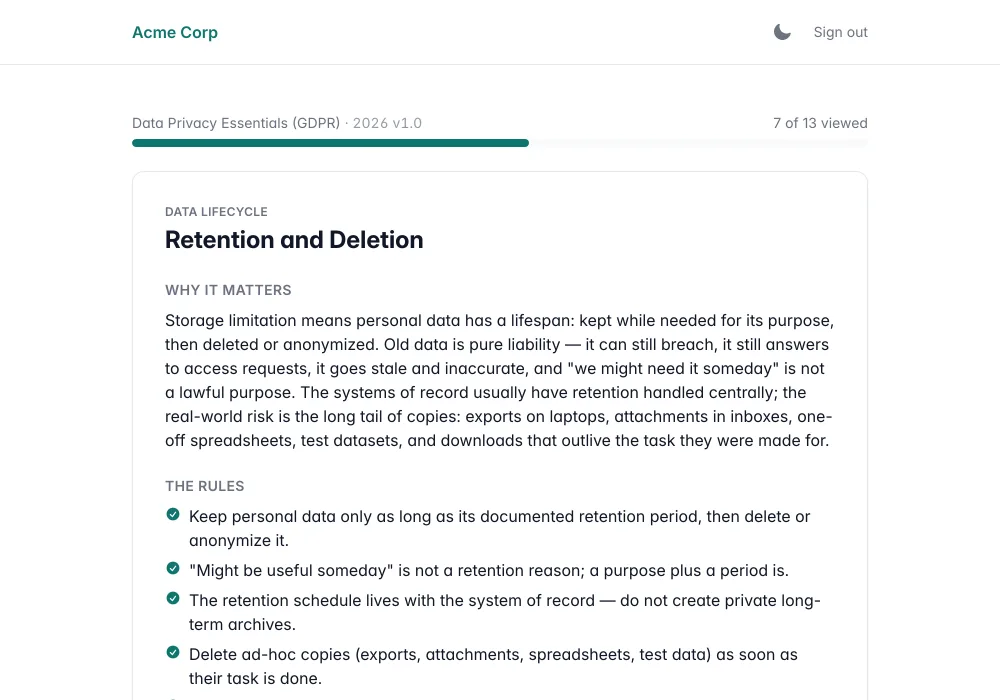Sign out of the account

pyautogui.click(x=840, y=32)
